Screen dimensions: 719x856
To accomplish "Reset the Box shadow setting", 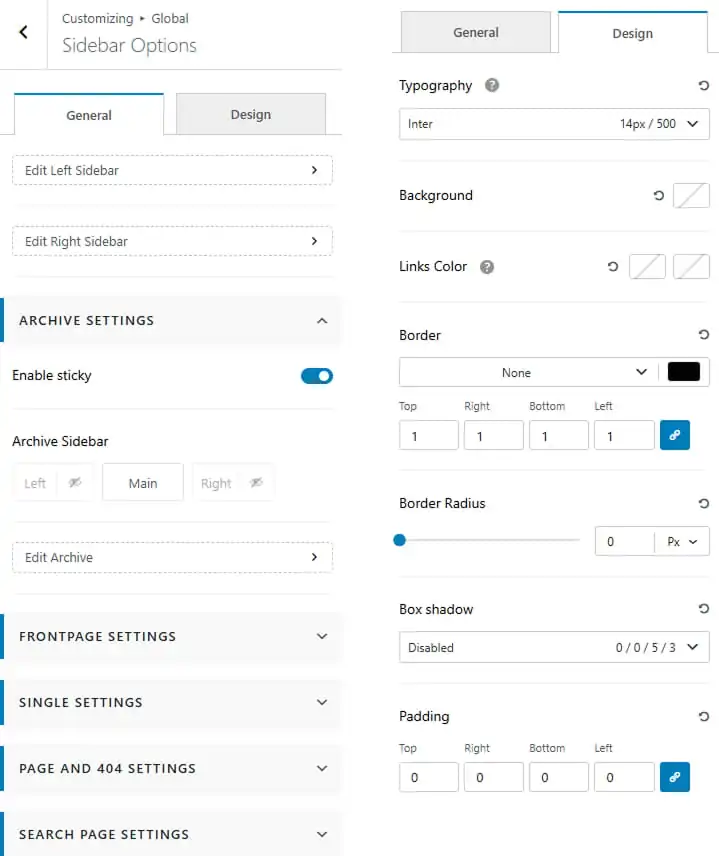I will point(703,609).
